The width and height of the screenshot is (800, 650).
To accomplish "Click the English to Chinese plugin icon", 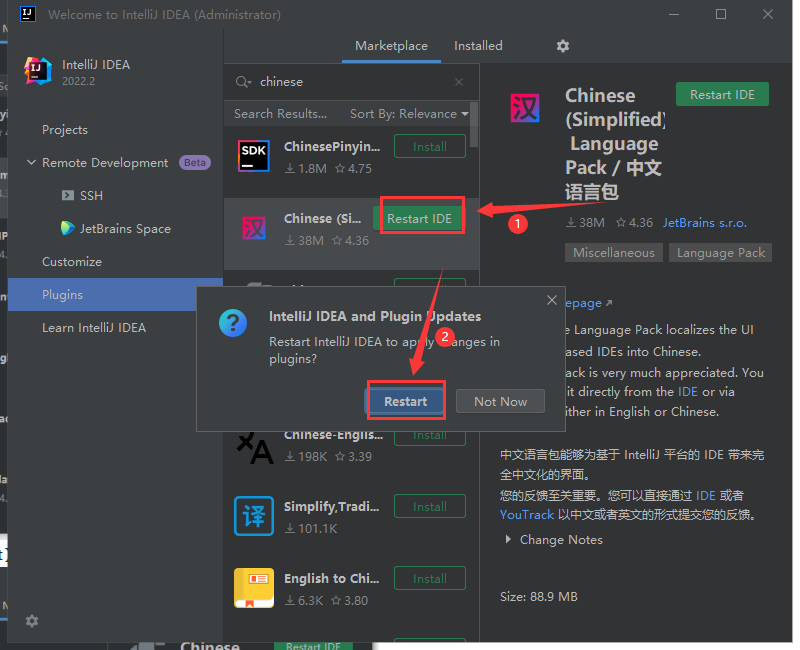I will [x=253, y=588].
